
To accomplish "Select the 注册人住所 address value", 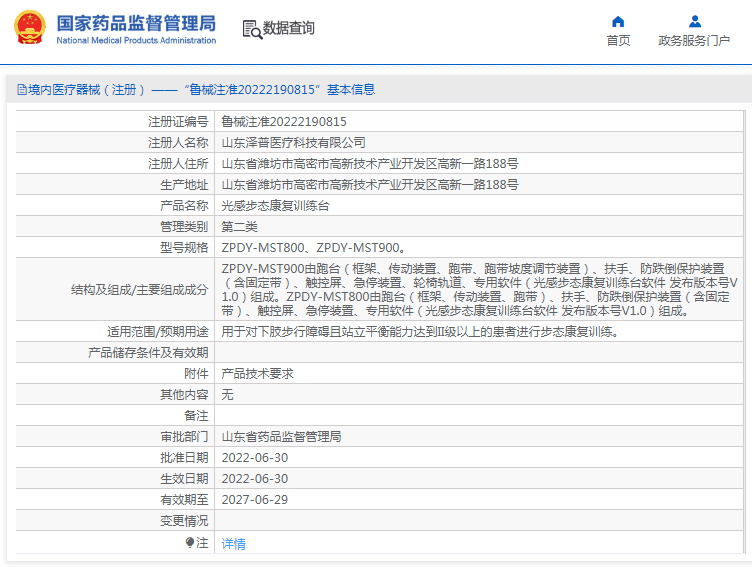I will (370, 164).
